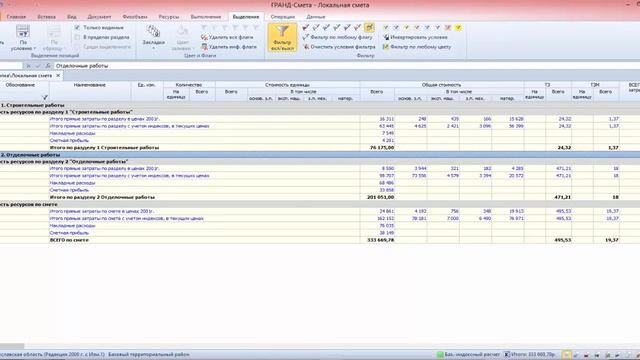
Task: Select section row 1. Строительные работы
Action: (320, 105)
